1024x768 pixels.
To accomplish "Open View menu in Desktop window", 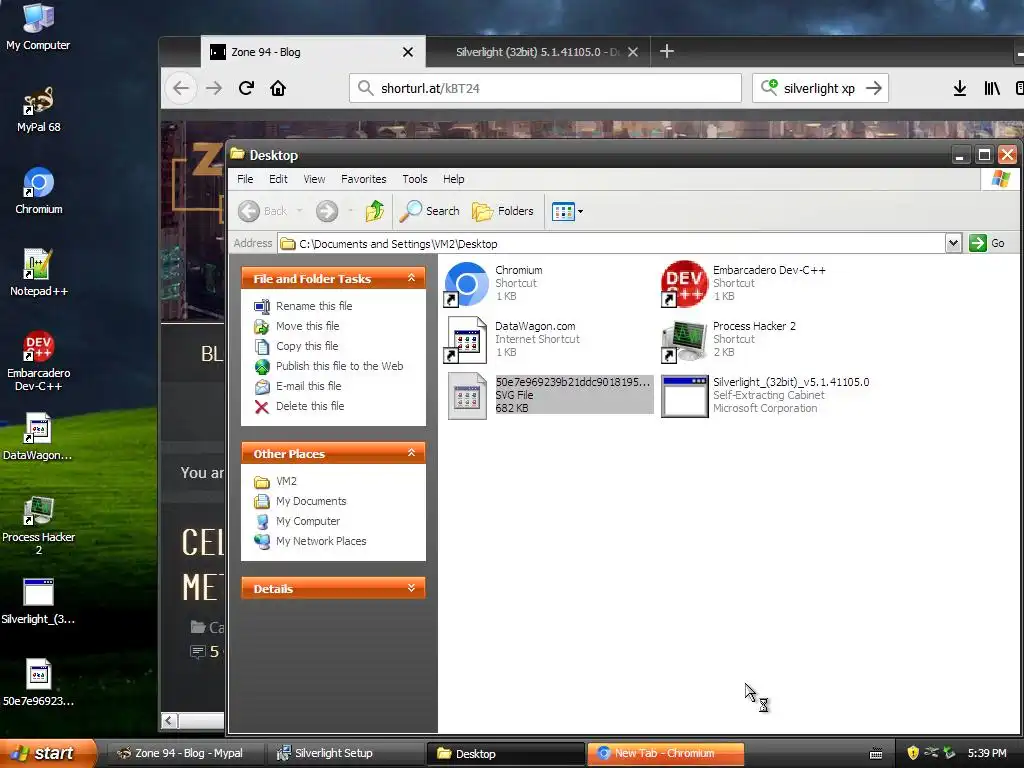I will pos(314,179).
